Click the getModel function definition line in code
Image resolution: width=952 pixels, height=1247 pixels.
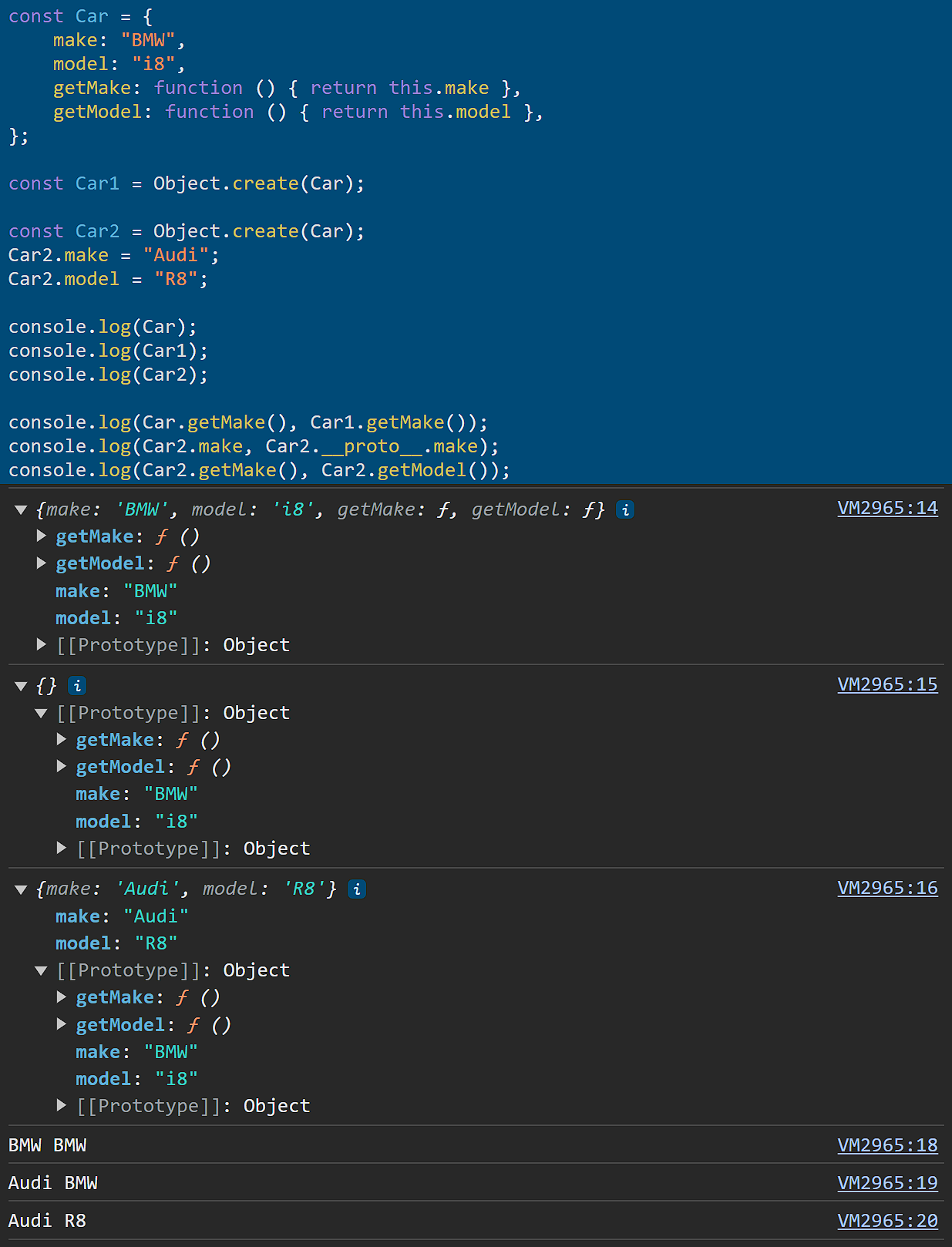[298, 112]
